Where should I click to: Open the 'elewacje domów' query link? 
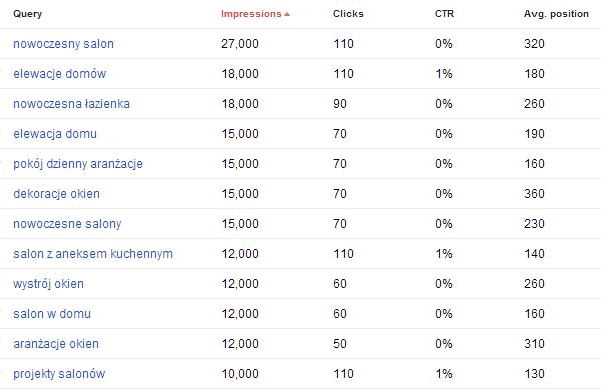59,74
